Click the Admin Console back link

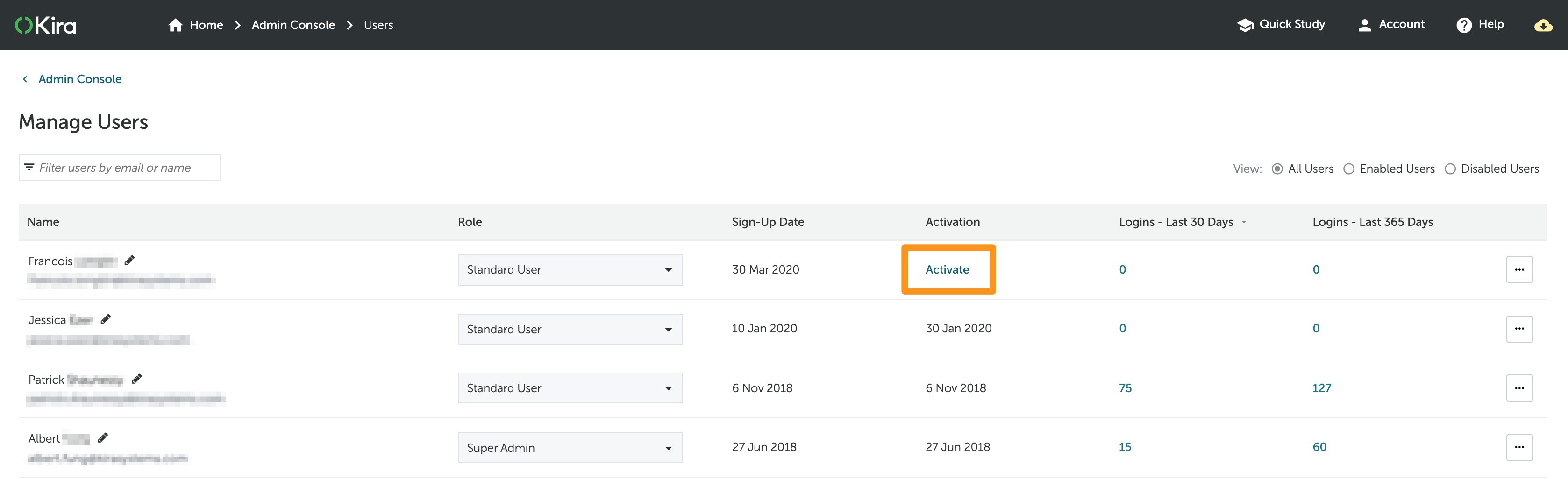point(80,79)
